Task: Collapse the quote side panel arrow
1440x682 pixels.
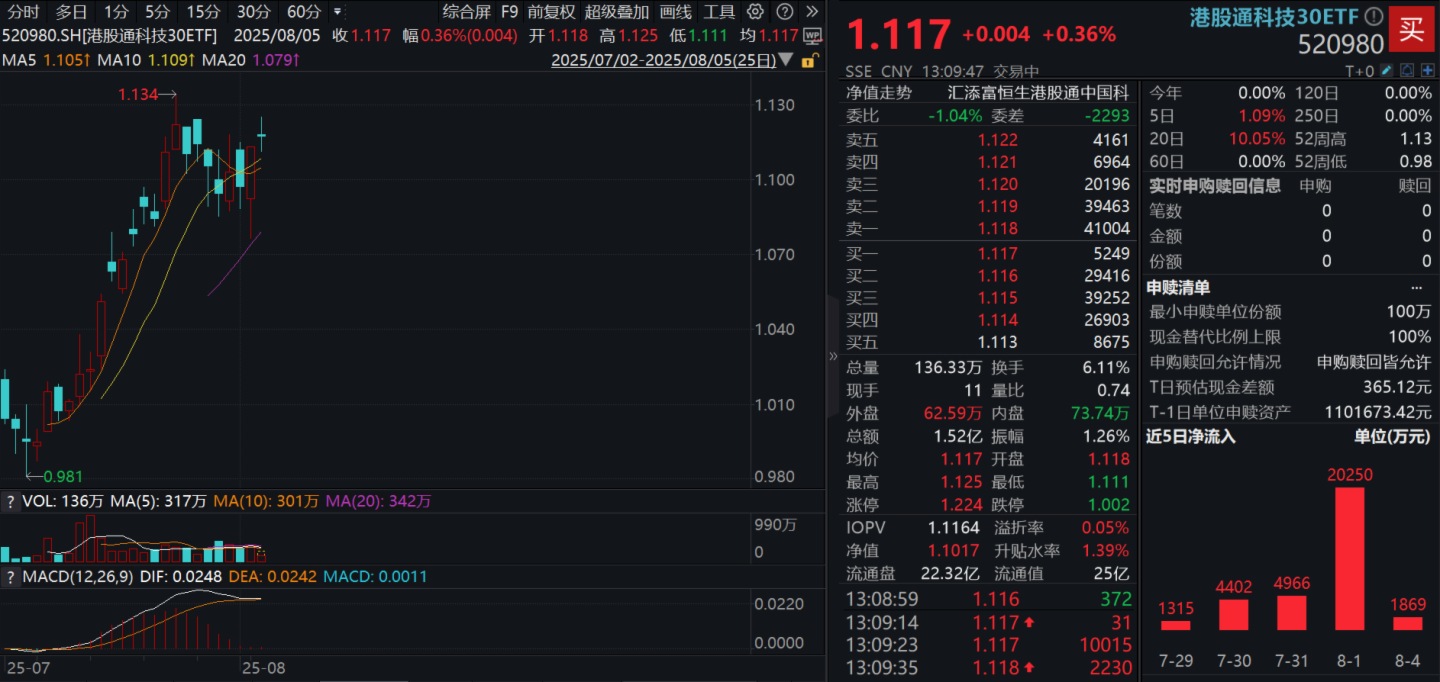Action: click(833, 356)
